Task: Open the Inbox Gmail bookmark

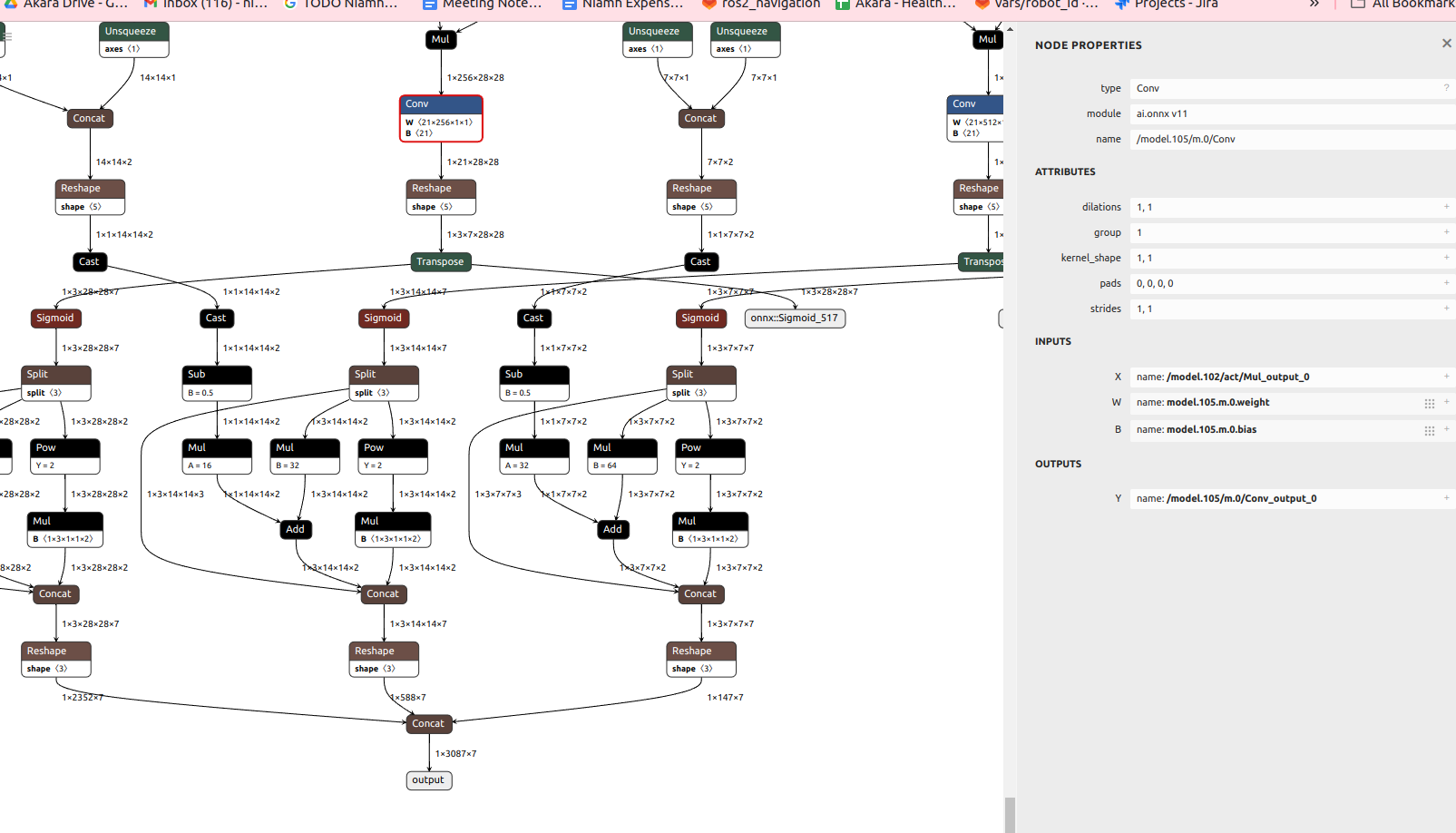Action: click(206, 5)
